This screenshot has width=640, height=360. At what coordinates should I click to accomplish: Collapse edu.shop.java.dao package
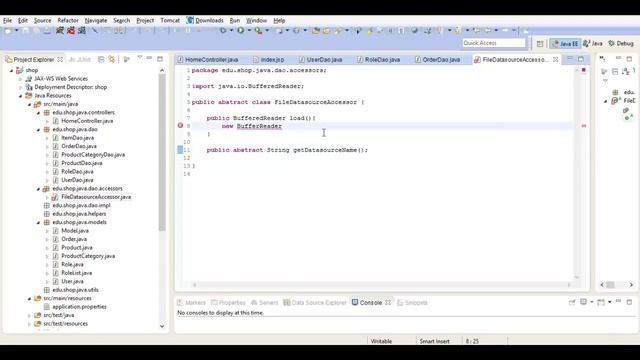(x=38, y=129)
